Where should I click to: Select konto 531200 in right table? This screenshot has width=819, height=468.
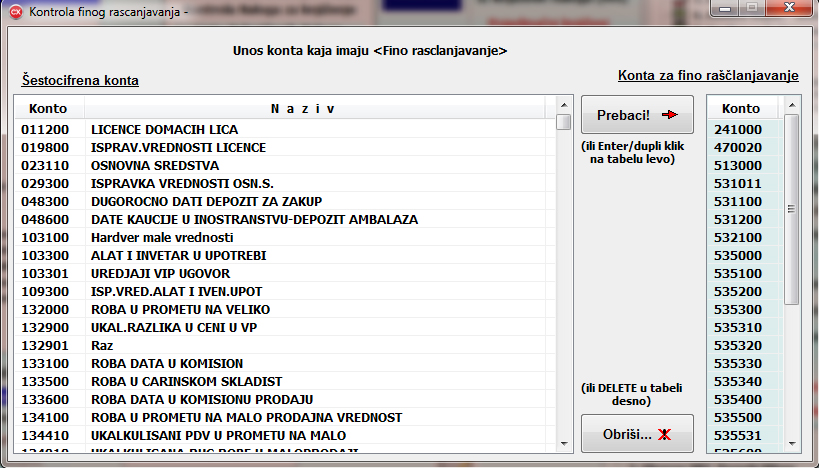[x=745, y=219]
